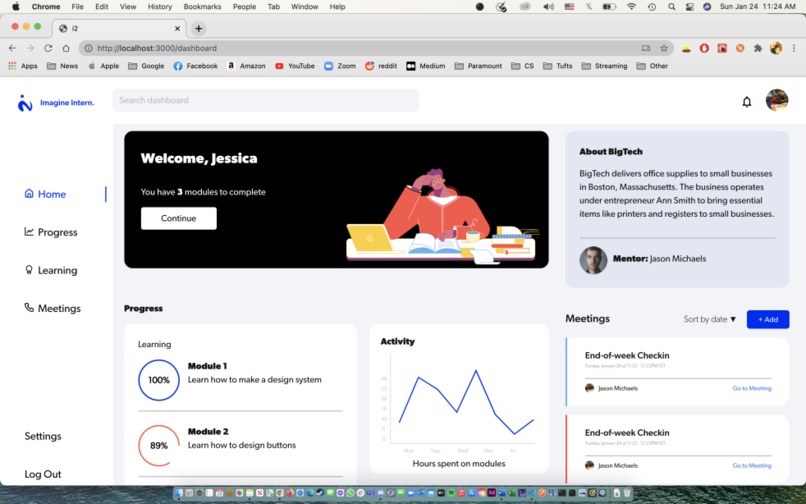Close the i2 tab

(x=177, y=28)
